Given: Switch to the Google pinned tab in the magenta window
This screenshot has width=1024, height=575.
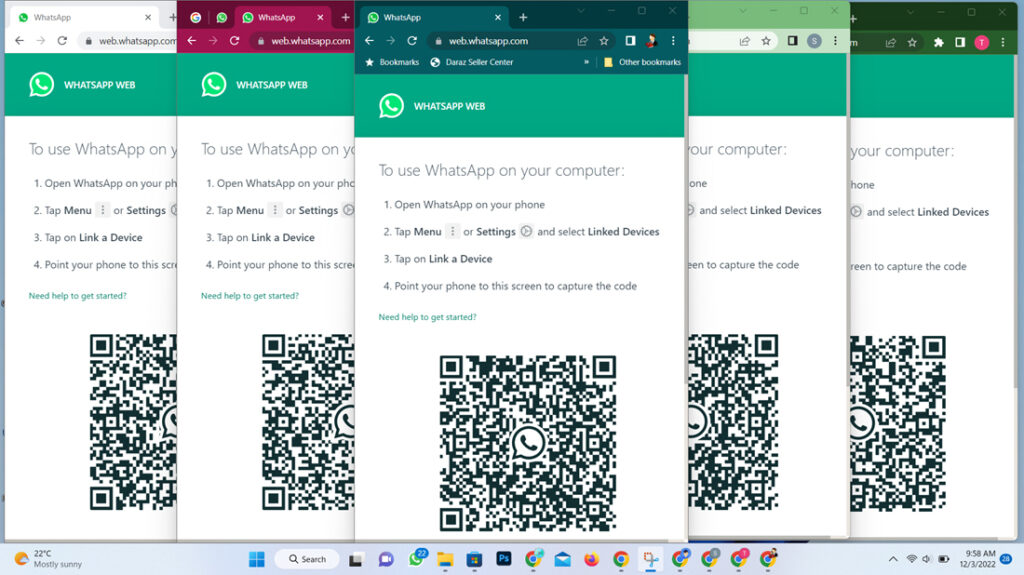Looking at the screenshot, I should pyautogui.click(x=196, y=18).
